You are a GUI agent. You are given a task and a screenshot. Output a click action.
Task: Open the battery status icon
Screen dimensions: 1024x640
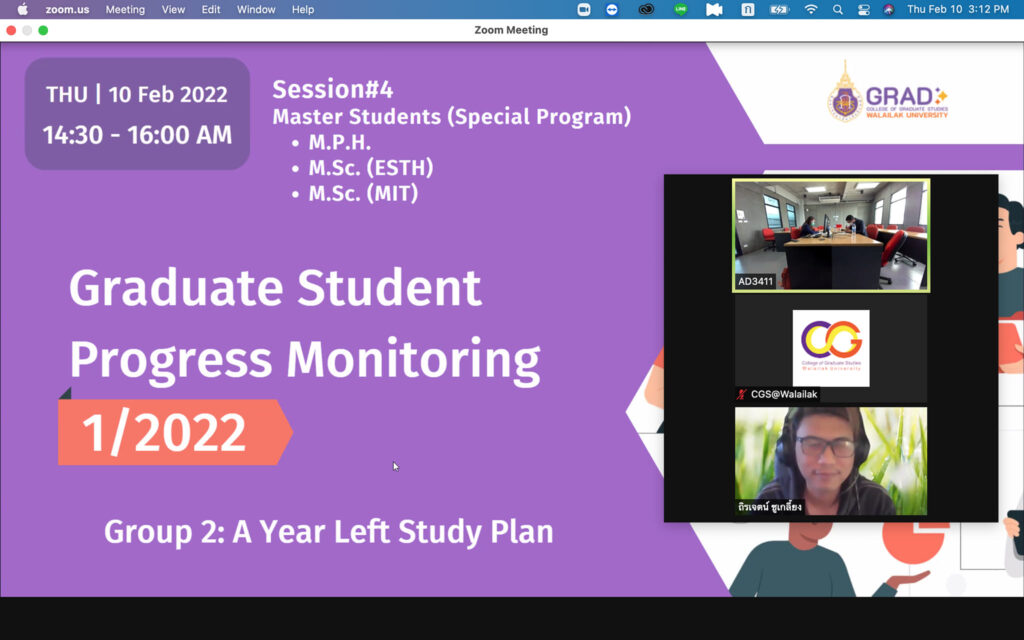tap(779, 9)
